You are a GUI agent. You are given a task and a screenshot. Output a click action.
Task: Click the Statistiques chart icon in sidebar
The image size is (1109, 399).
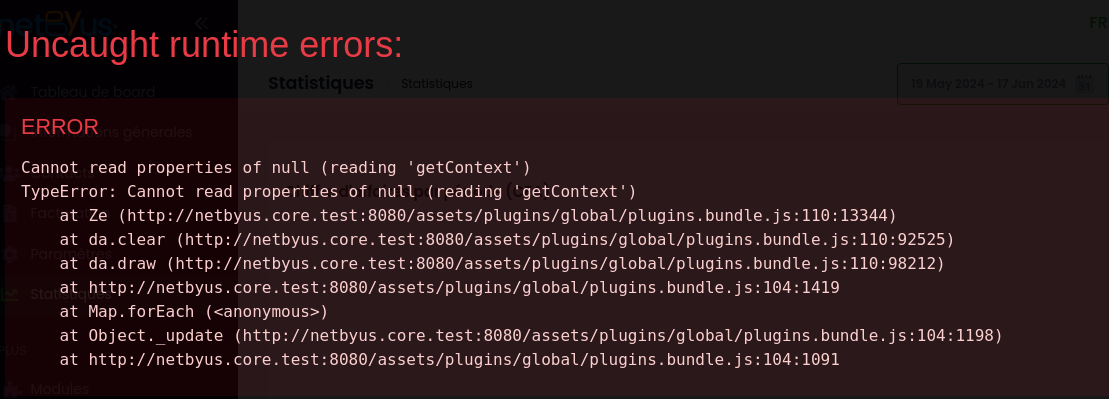8,294
